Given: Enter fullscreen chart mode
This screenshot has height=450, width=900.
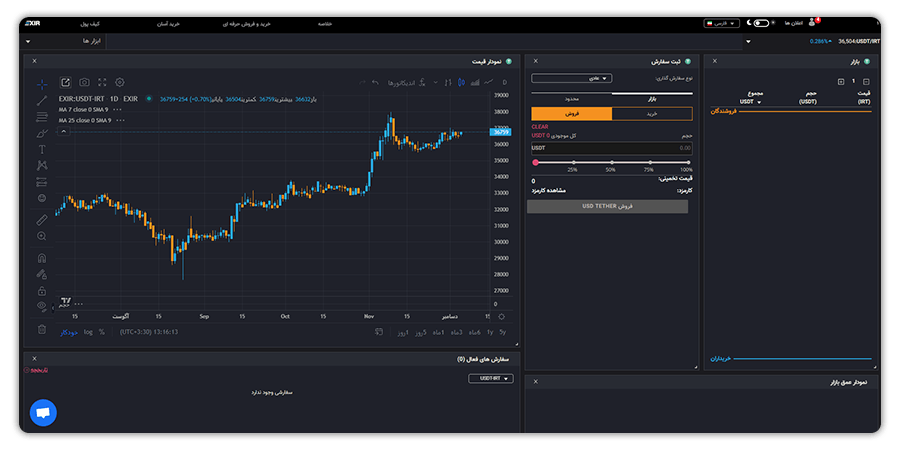Looking at the screenshot, I should click(102, 82).
